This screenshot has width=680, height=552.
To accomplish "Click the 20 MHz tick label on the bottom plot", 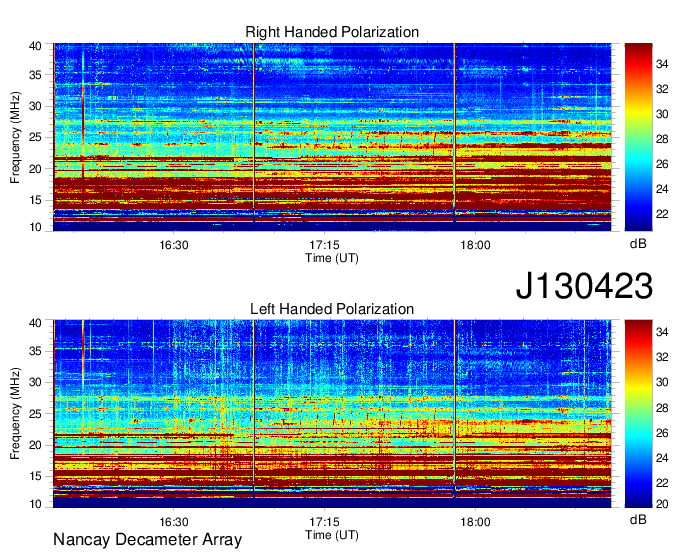I will click(35, 445).
